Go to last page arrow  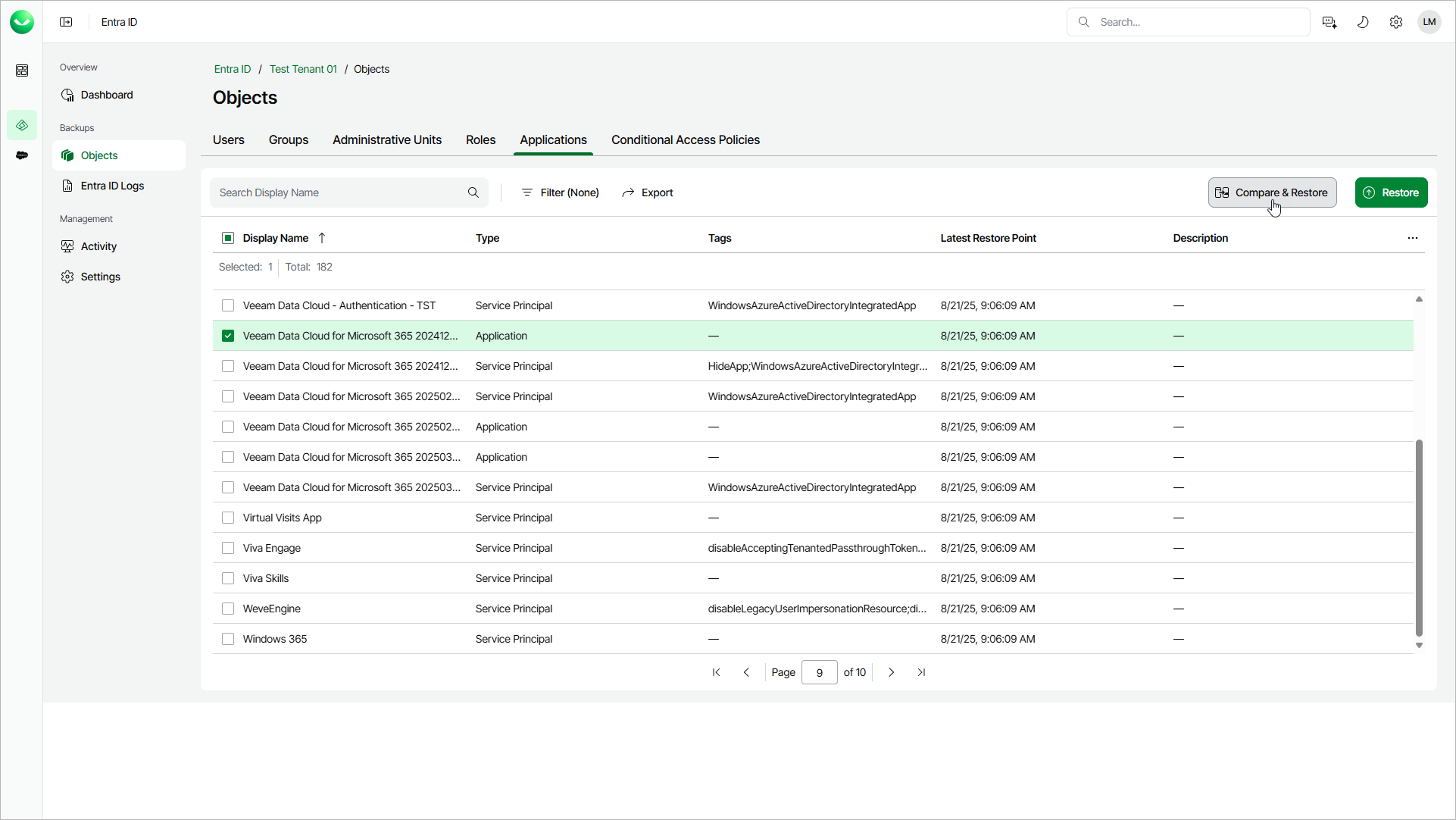pyautogui.click(x=921, y=672)
